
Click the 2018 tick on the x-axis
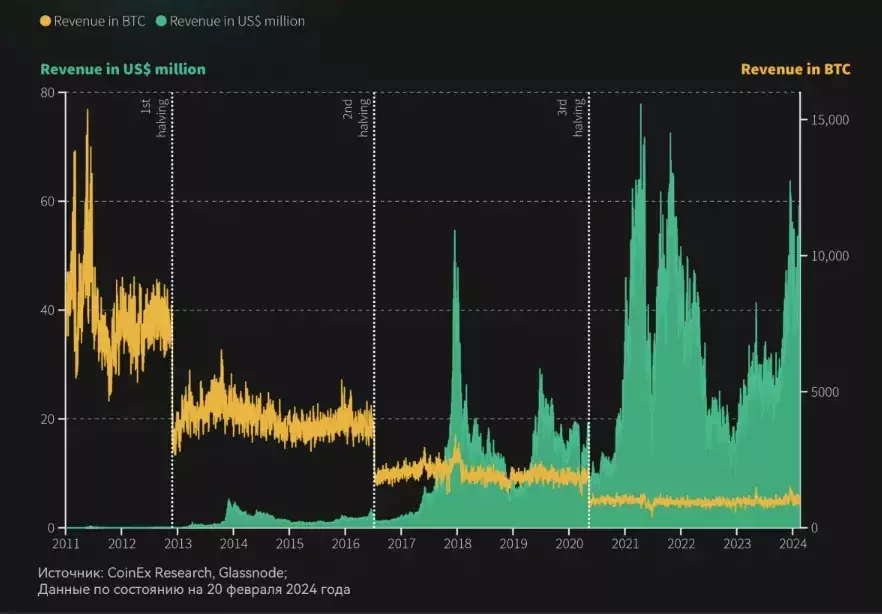[457, 544]
